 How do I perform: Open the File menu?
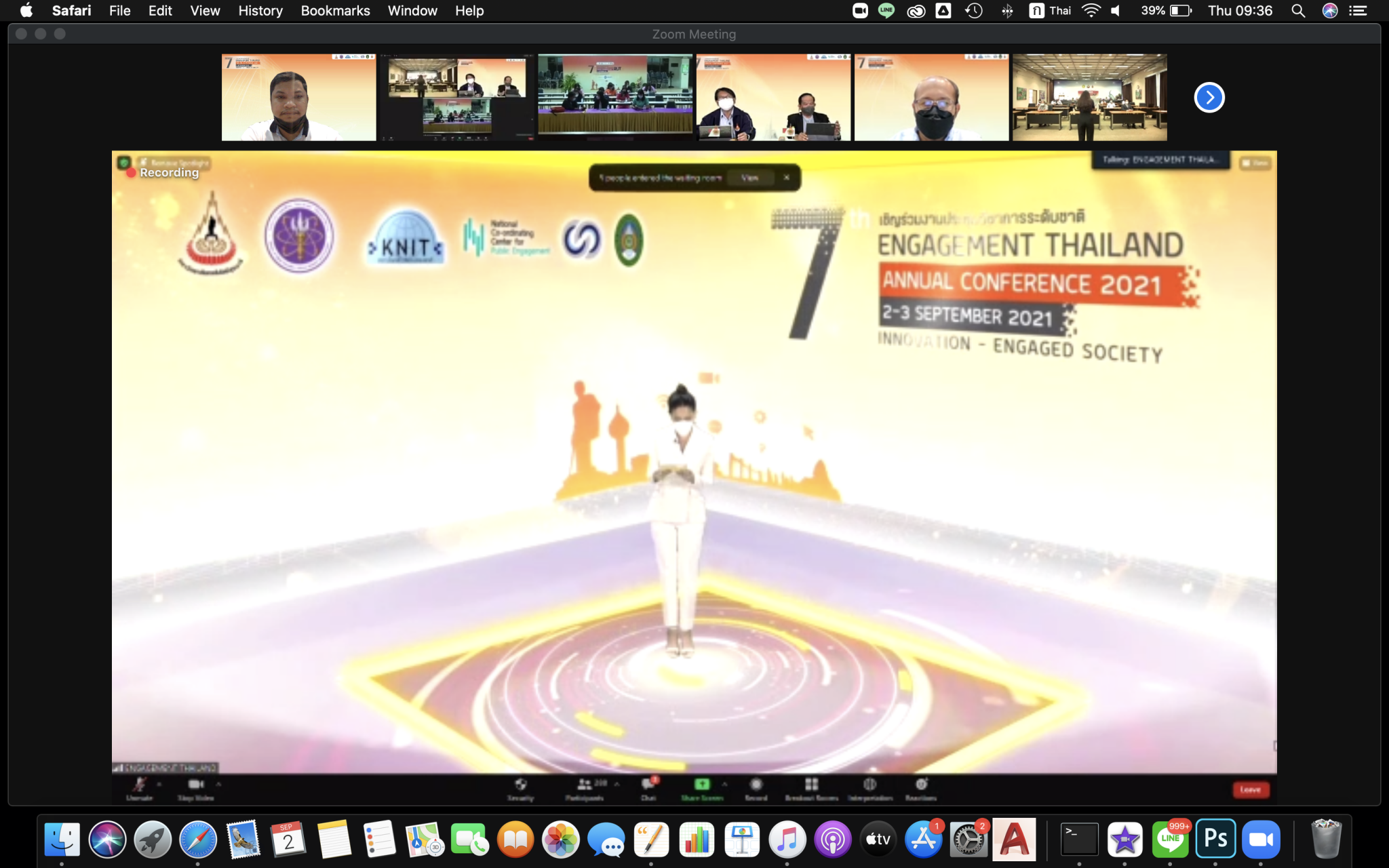(x=120, y=10)
